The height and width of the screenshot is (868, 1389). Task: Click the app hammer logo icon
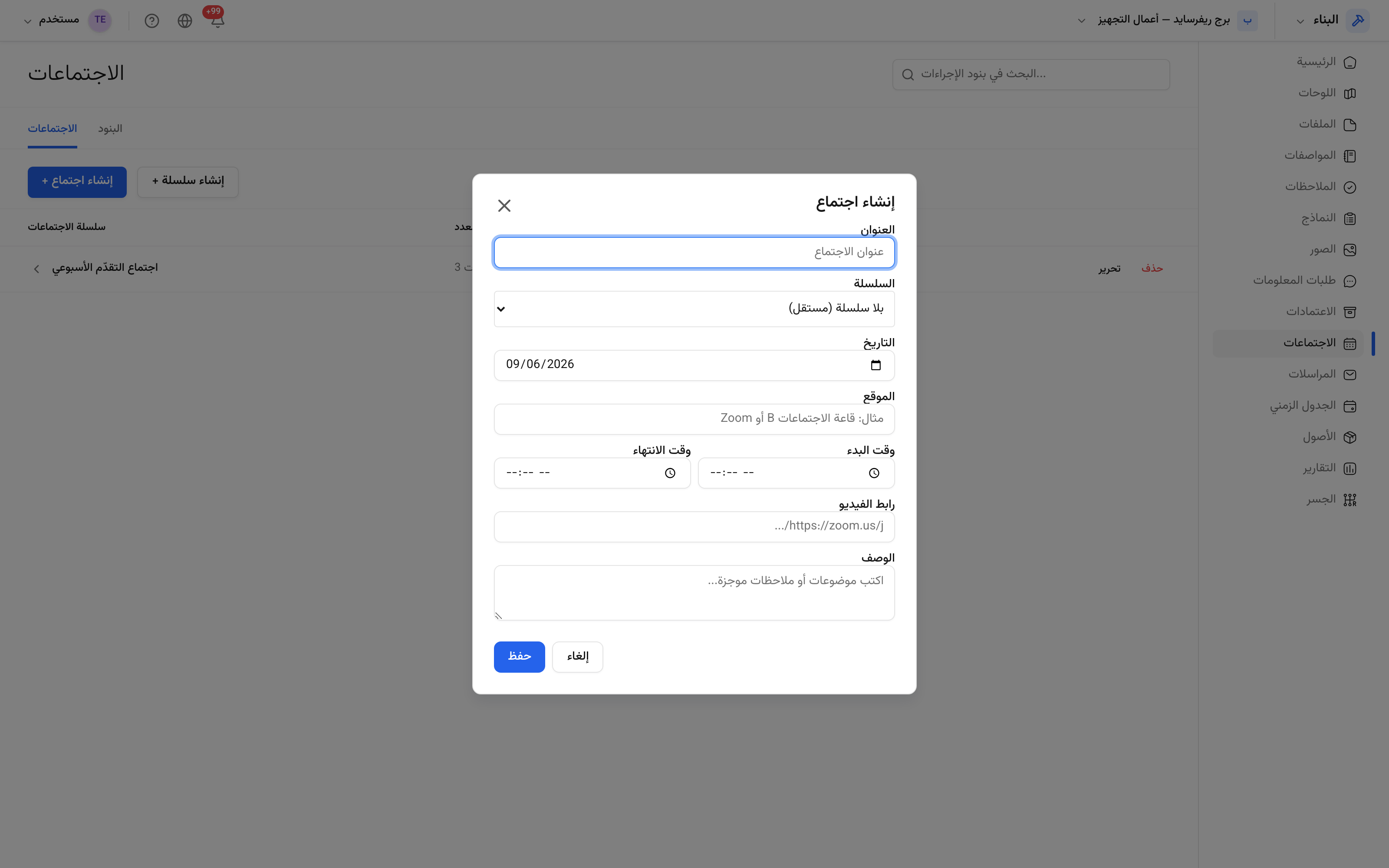(x=1357, y=21)
